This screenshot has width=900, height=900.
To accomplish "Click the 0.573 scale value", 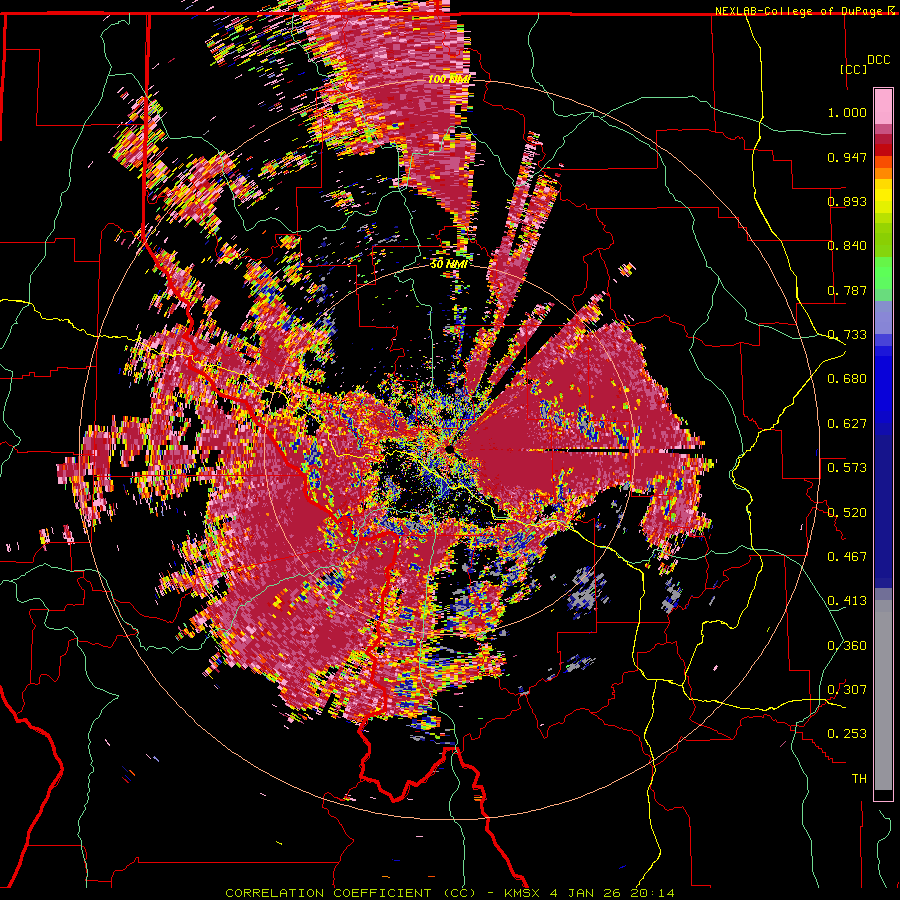I will (847, 467).
